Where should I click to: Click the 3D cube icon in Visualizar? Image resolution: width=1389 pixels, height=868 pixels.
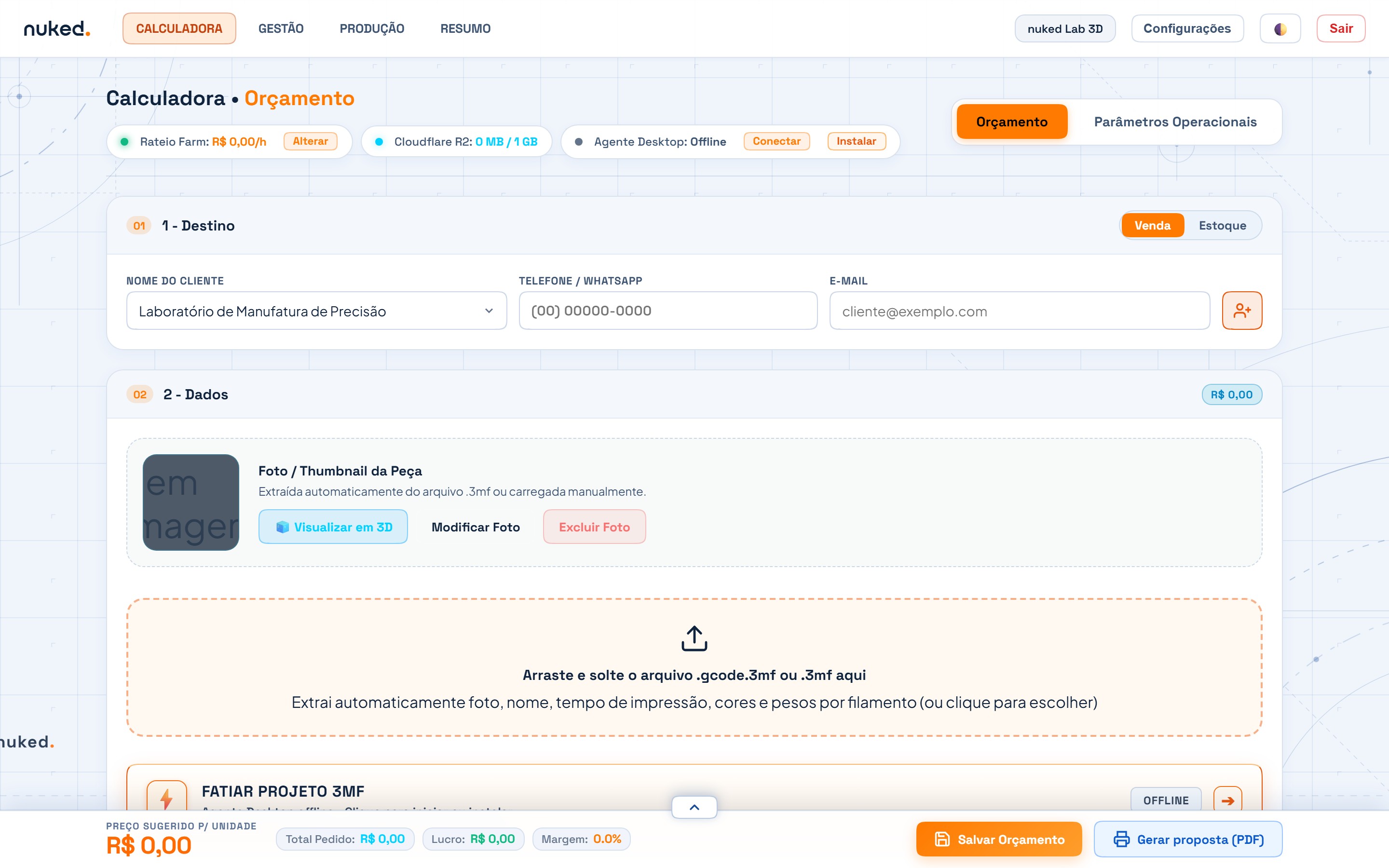pos(283,527)
